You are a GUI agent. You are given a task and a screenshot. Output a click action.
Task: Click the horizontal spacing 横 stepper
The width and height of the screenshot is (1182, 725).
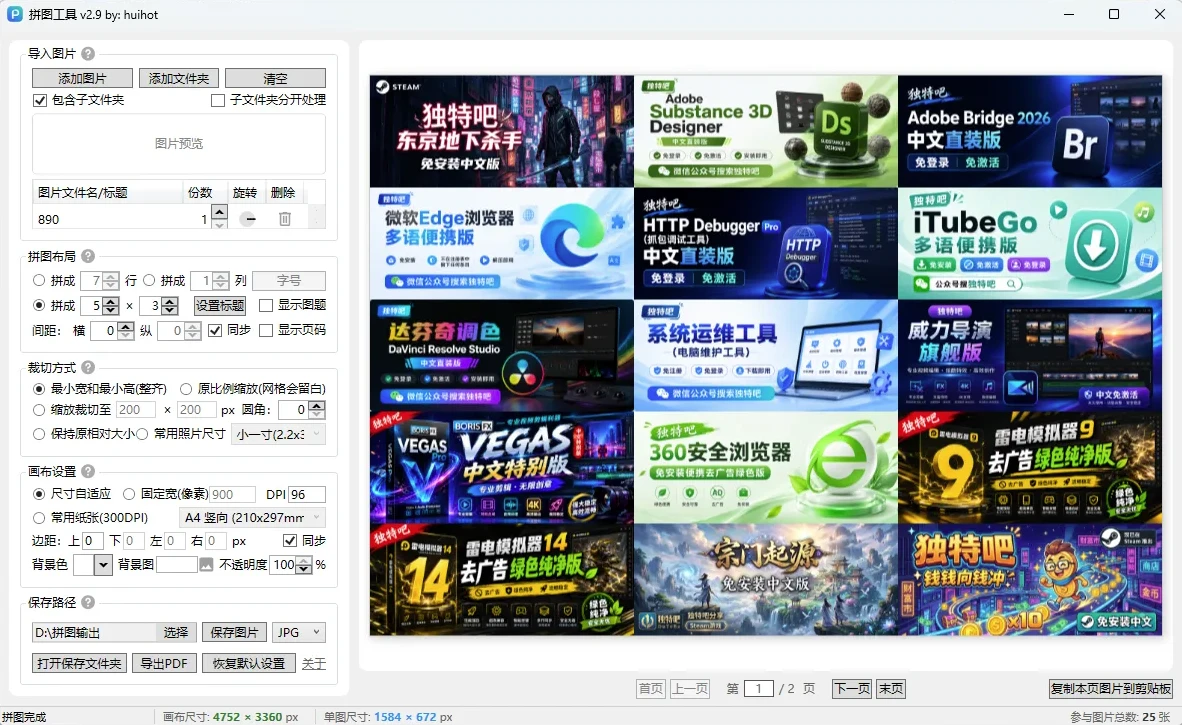pos(126,330)
